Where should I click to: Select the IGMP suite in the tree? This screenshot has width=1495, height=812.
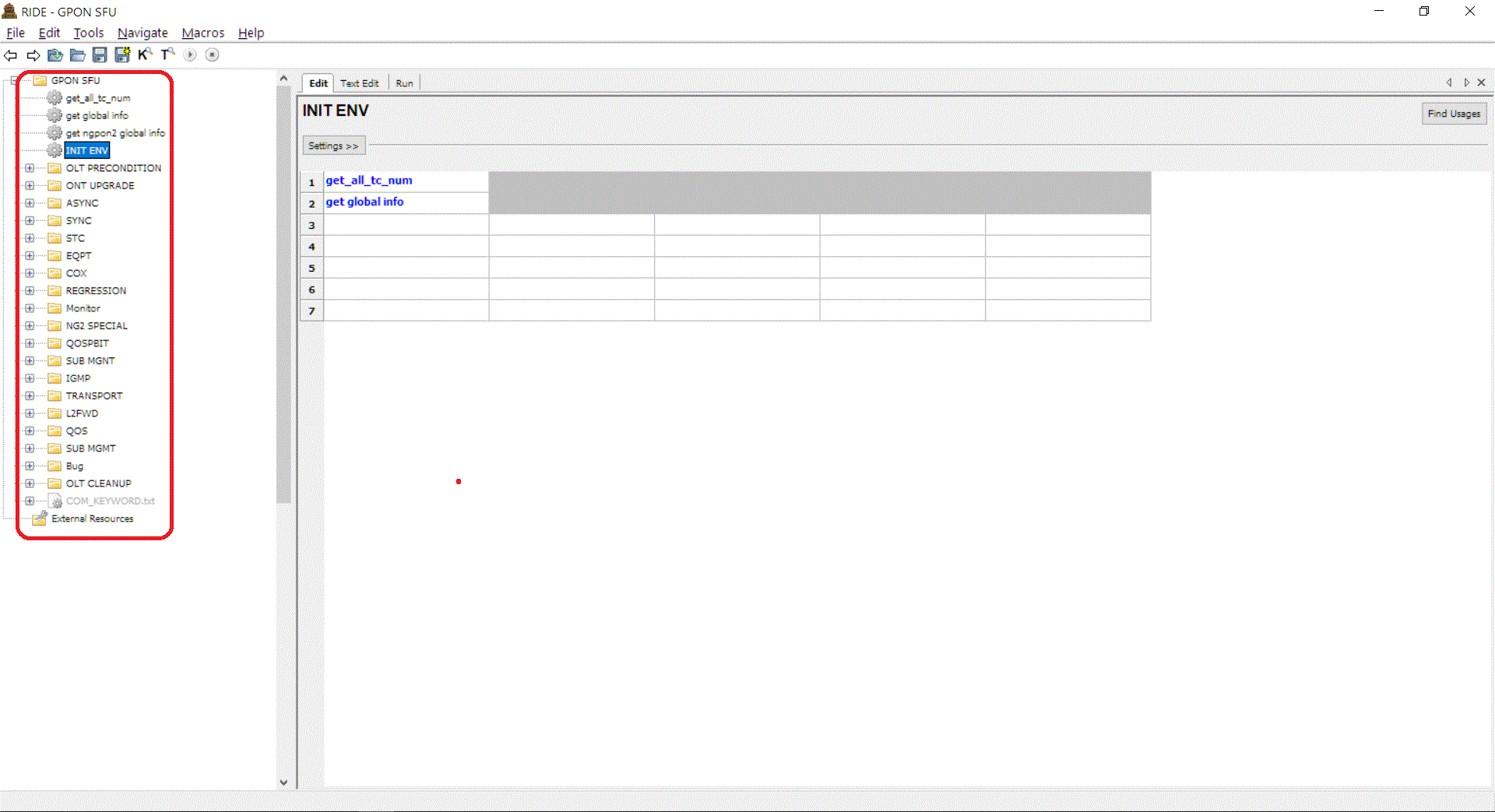click(78, 378)
